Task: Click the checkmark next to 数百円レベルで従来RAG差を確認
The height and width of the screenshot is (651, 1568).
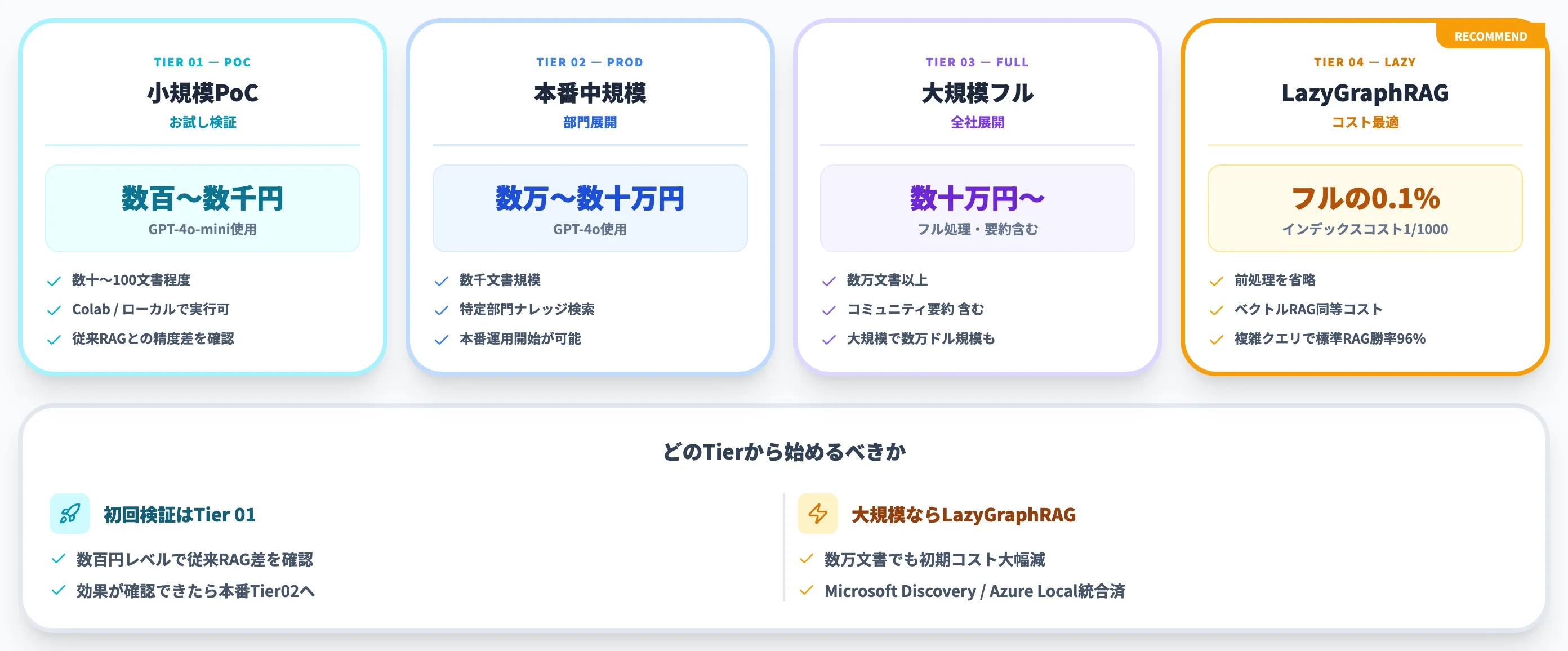Action: pyautogui.click(x=59, y=559)
